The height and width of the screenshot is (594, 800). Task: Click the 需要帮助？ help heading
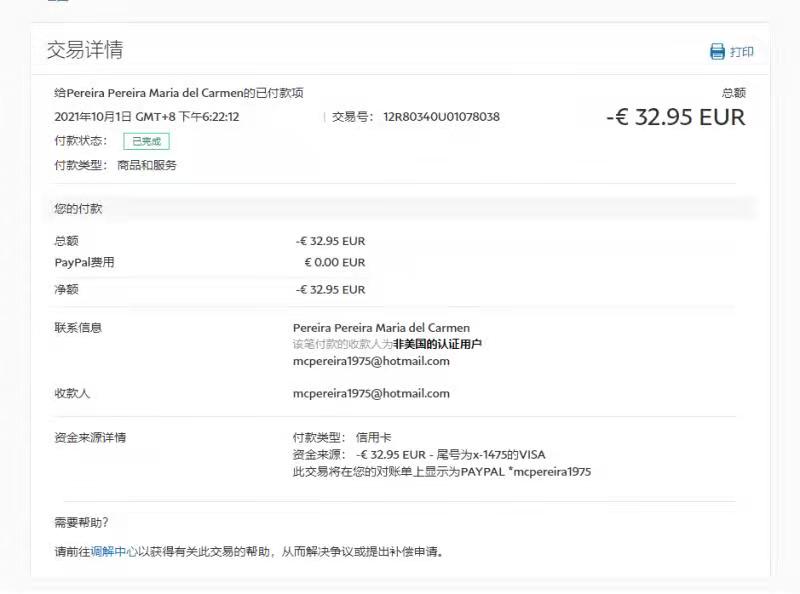coord(82,522)
